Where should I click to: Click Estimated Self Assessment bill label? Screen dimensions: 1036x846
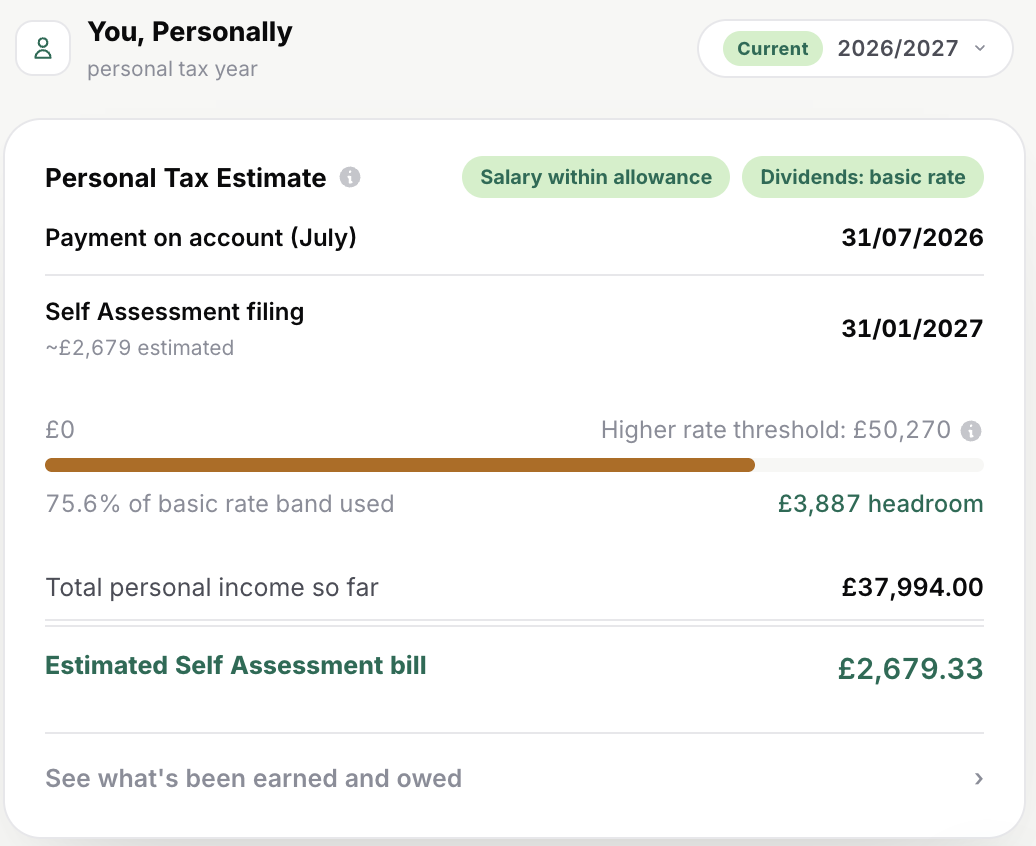236,666
